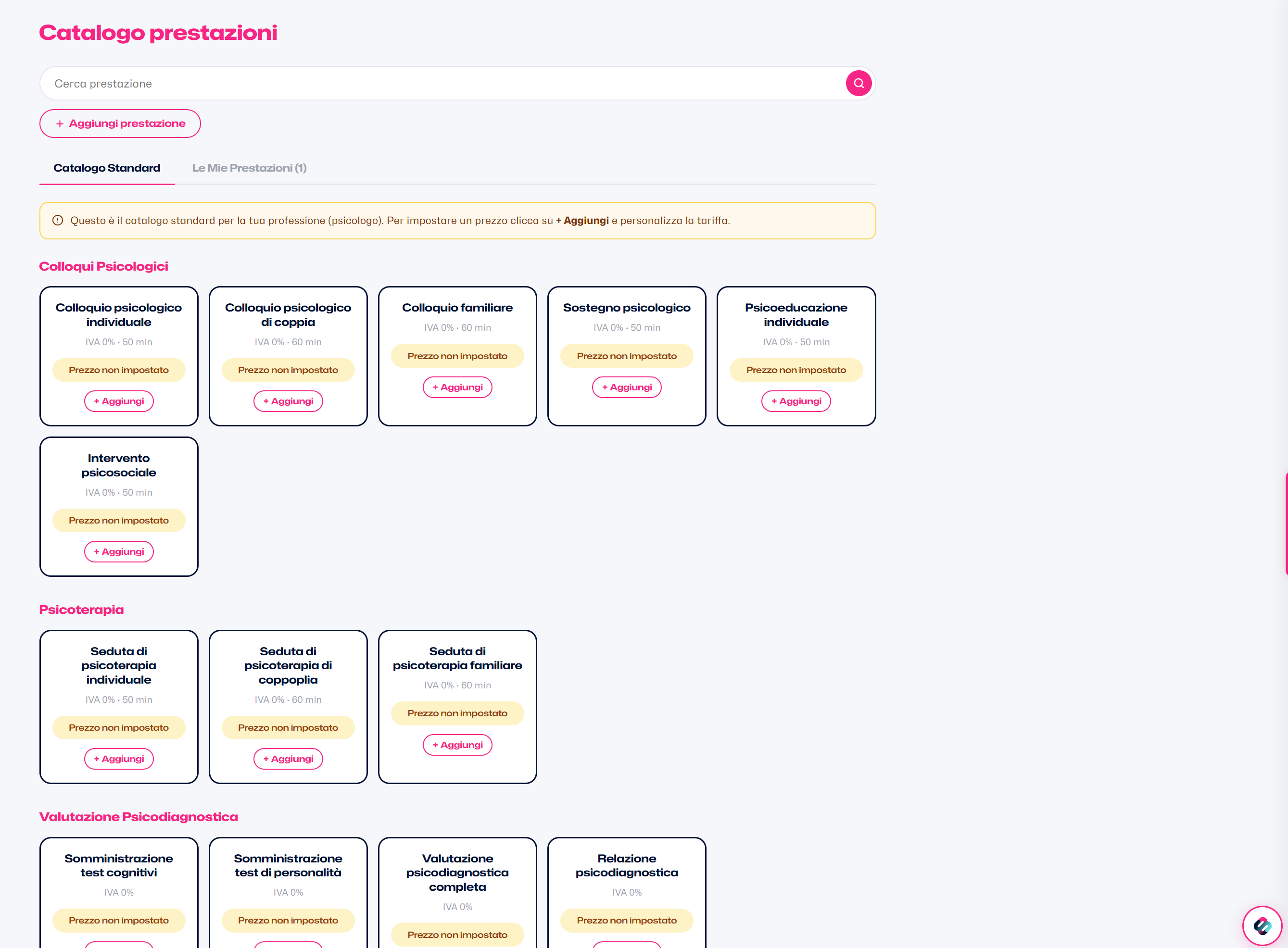Image resolution: width=1288 pixels, height=948 pixels.
Task: Add Colloquio psicologico individuale via Aggiungi
Action: (119, 401)
